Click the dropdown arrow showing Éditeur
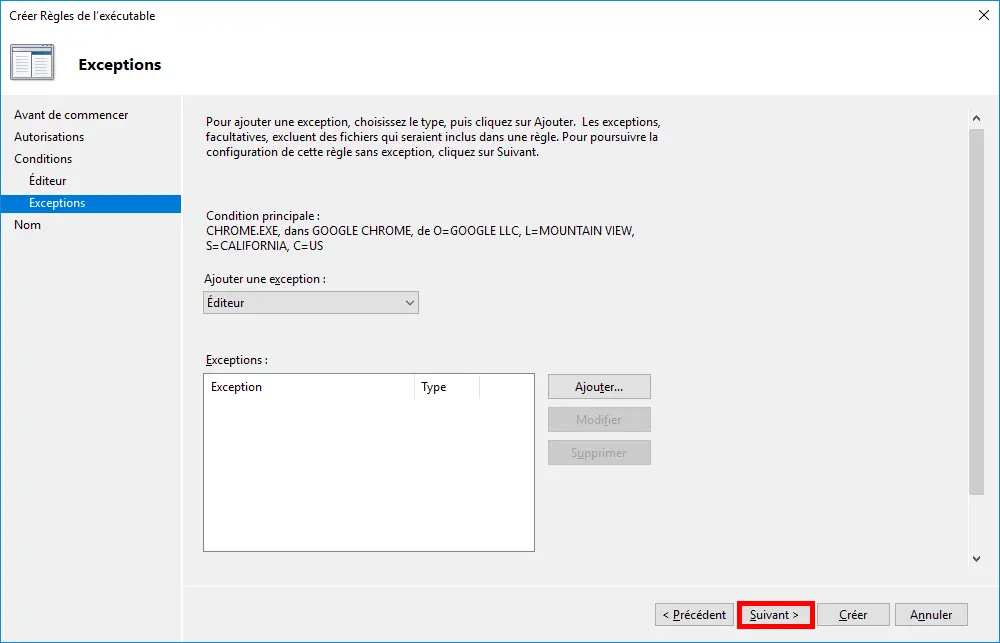 [408, 302]
